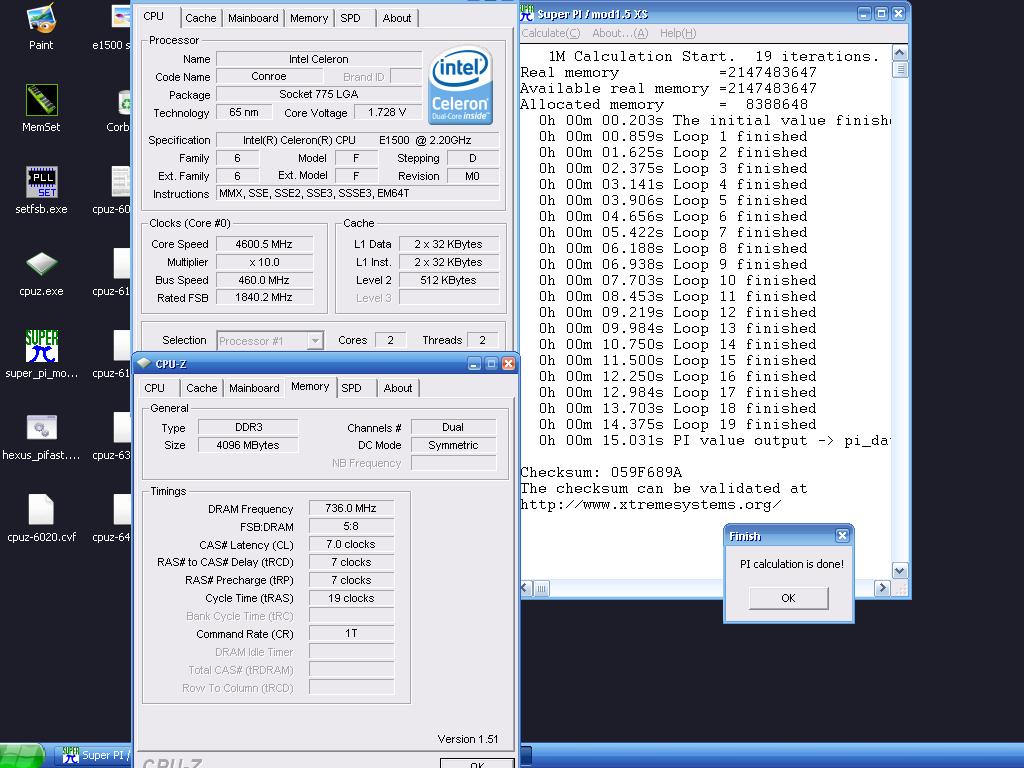Click the Multiplier value x 10.0
1024x768 pixels.
(x=264, y=263)
